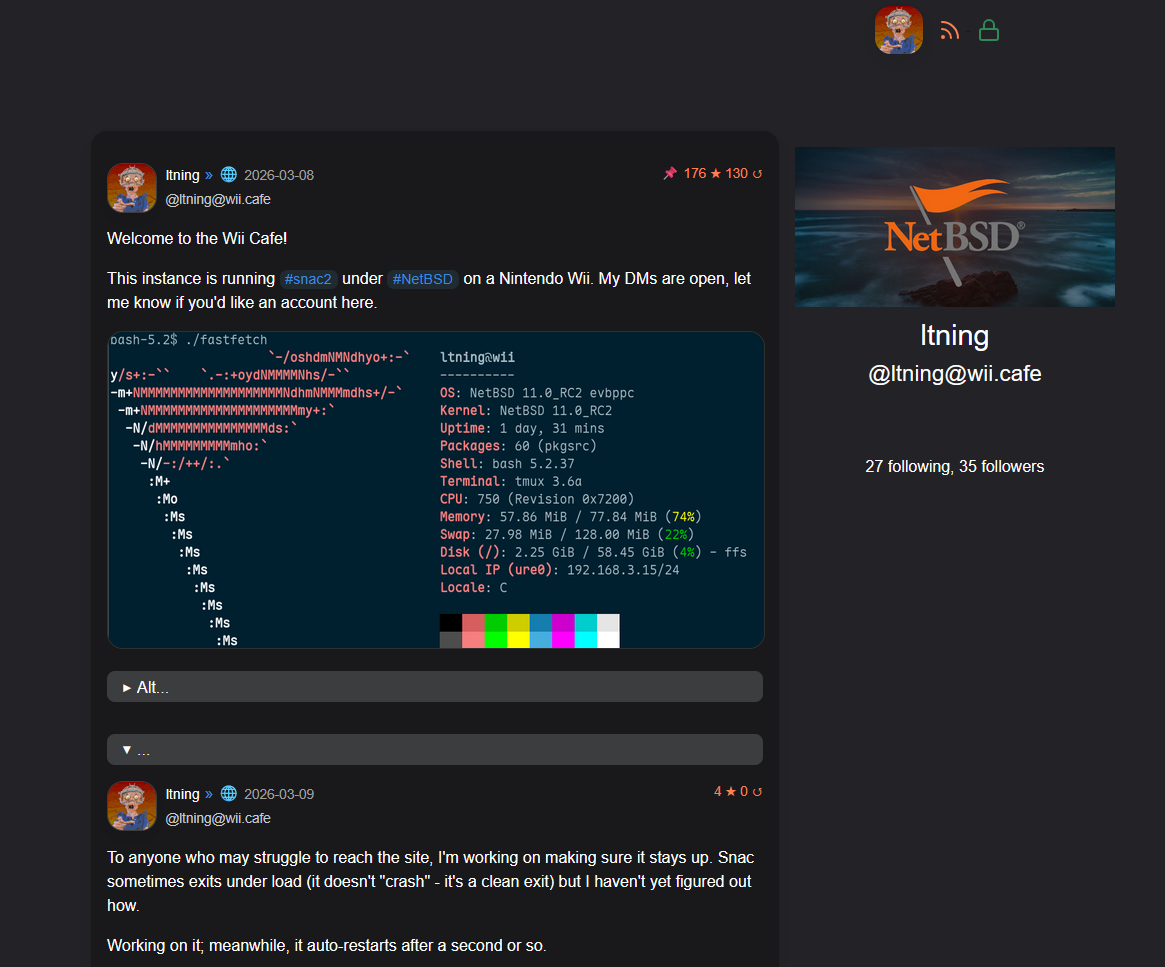Click author avatar on the welcome post

(x=132, y=188)
